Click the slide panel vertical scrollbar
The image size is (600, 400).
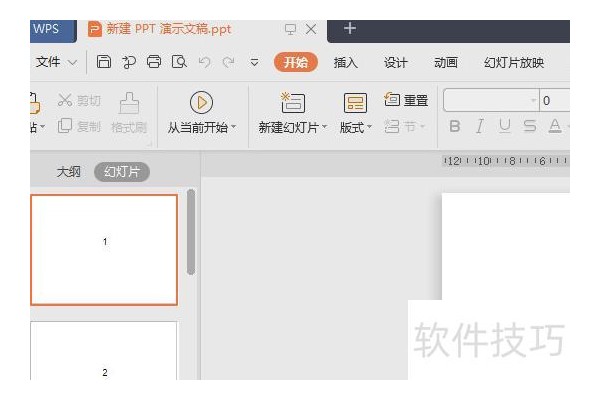click(191, 232)
